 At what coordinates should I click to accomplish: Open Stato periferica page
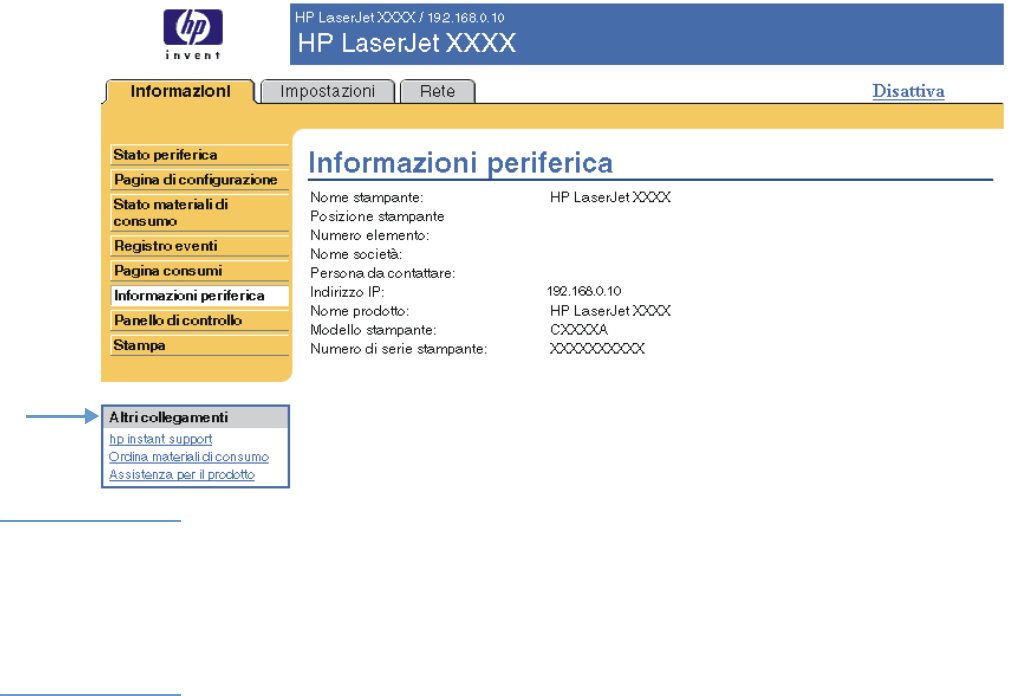click(199, 155)
